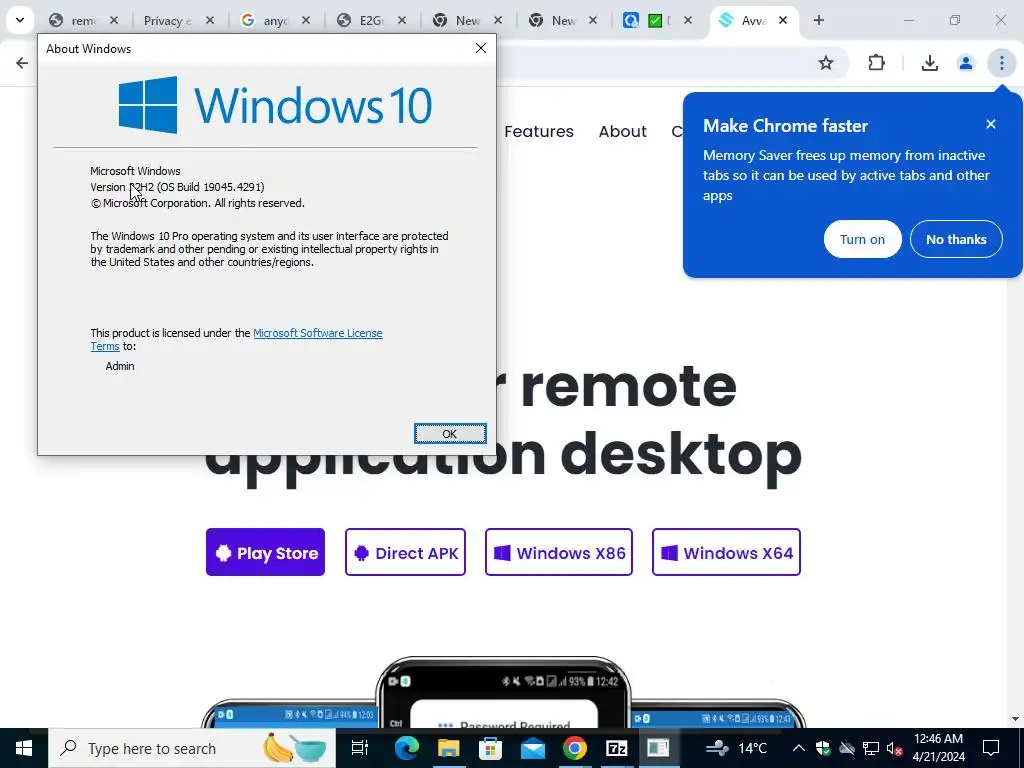
Task: Close the Privacy tab
Action: (x=210, y=21)
